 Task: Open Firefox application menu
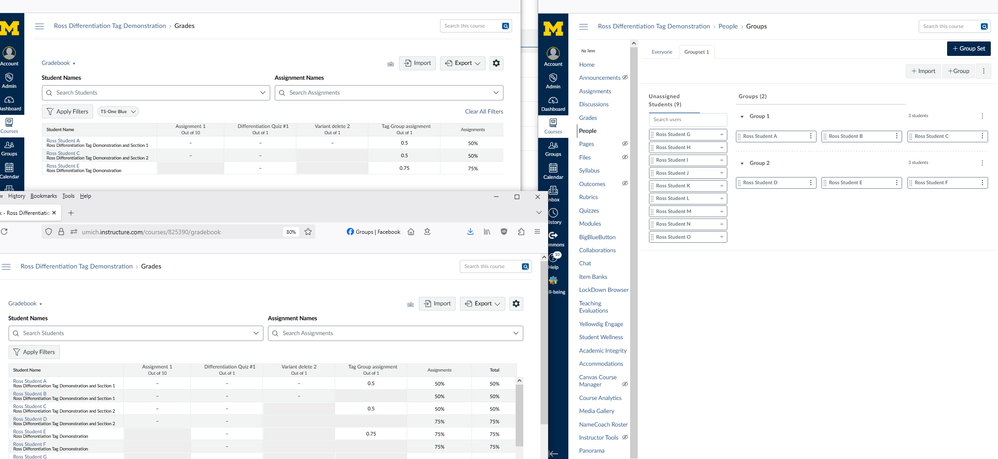[x=537, y=232]
